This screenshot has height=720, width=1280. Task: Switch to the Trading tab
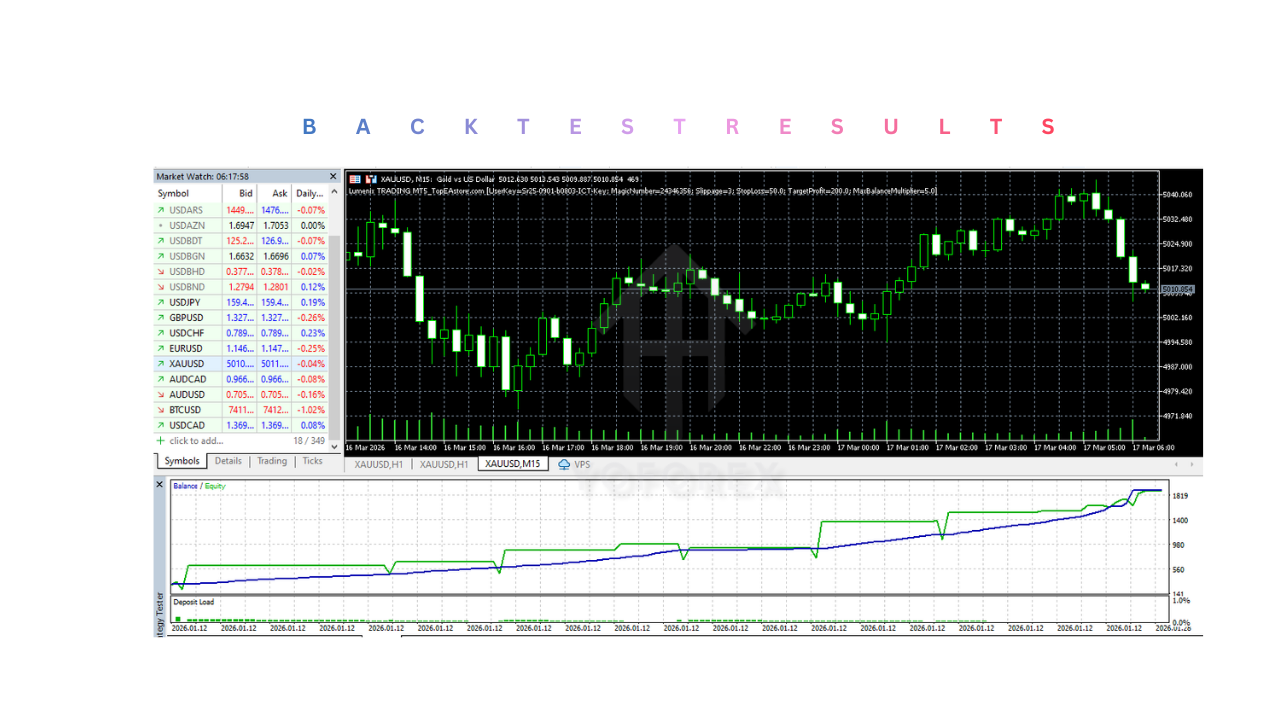[271, 461]
